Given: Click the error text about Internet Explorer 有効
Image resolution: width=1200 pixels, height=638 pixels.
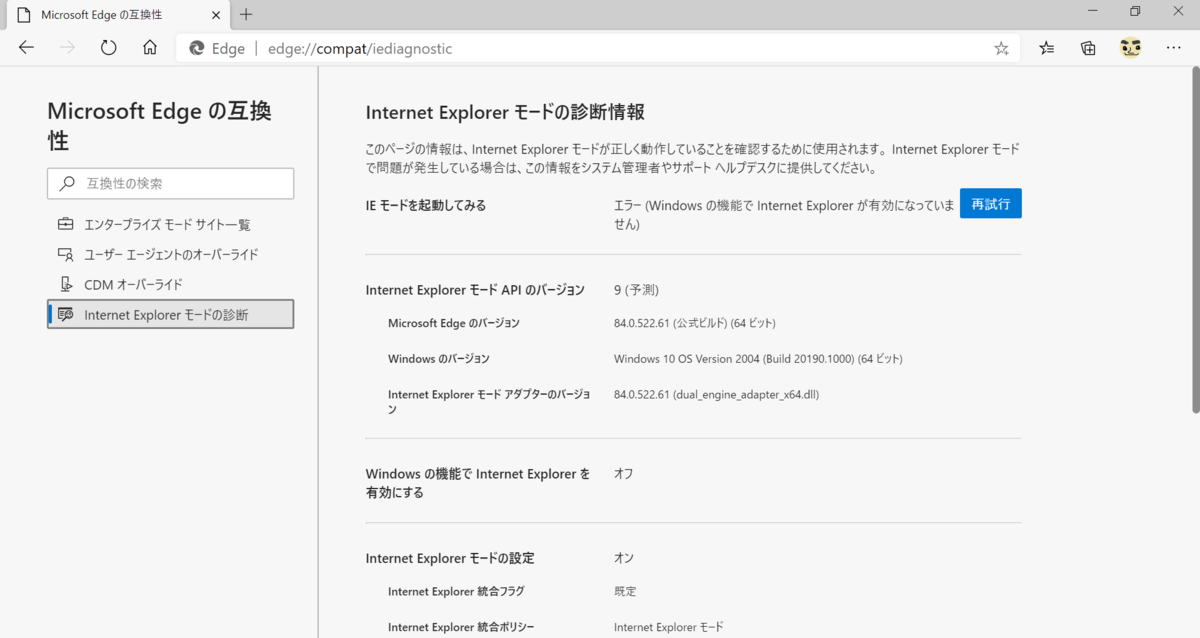Looking at the screenshot, I should pyautogui.click(x=784, y=214).
